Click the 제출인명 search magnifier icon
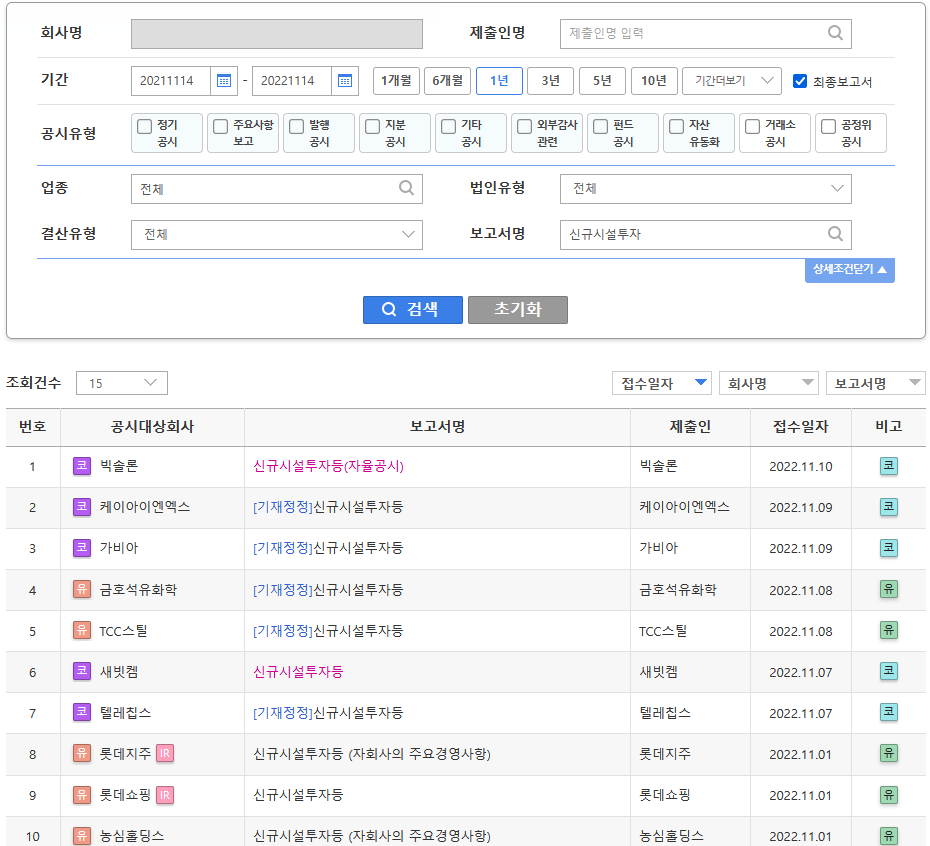 (x=835, y=33)
